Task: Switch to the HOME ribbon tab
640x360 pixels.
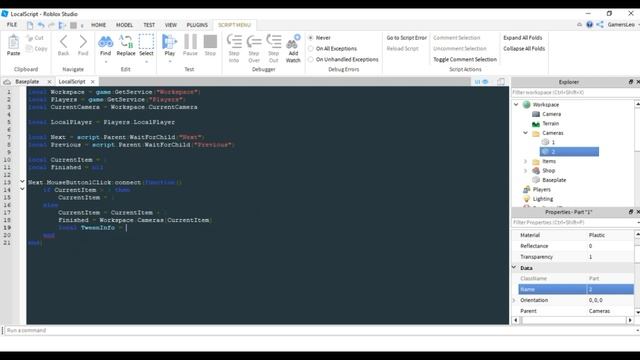Action: coord(98,25)
